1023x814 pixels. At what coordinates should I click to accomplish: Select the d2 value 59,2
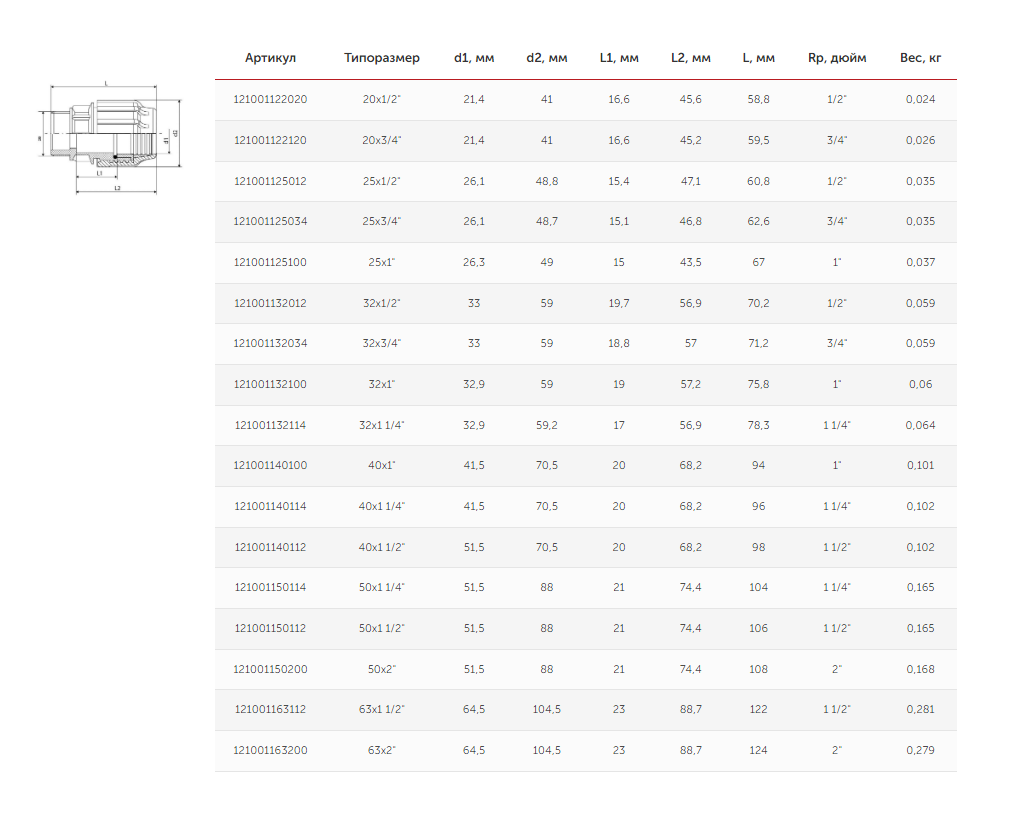[x=547, y=425]
